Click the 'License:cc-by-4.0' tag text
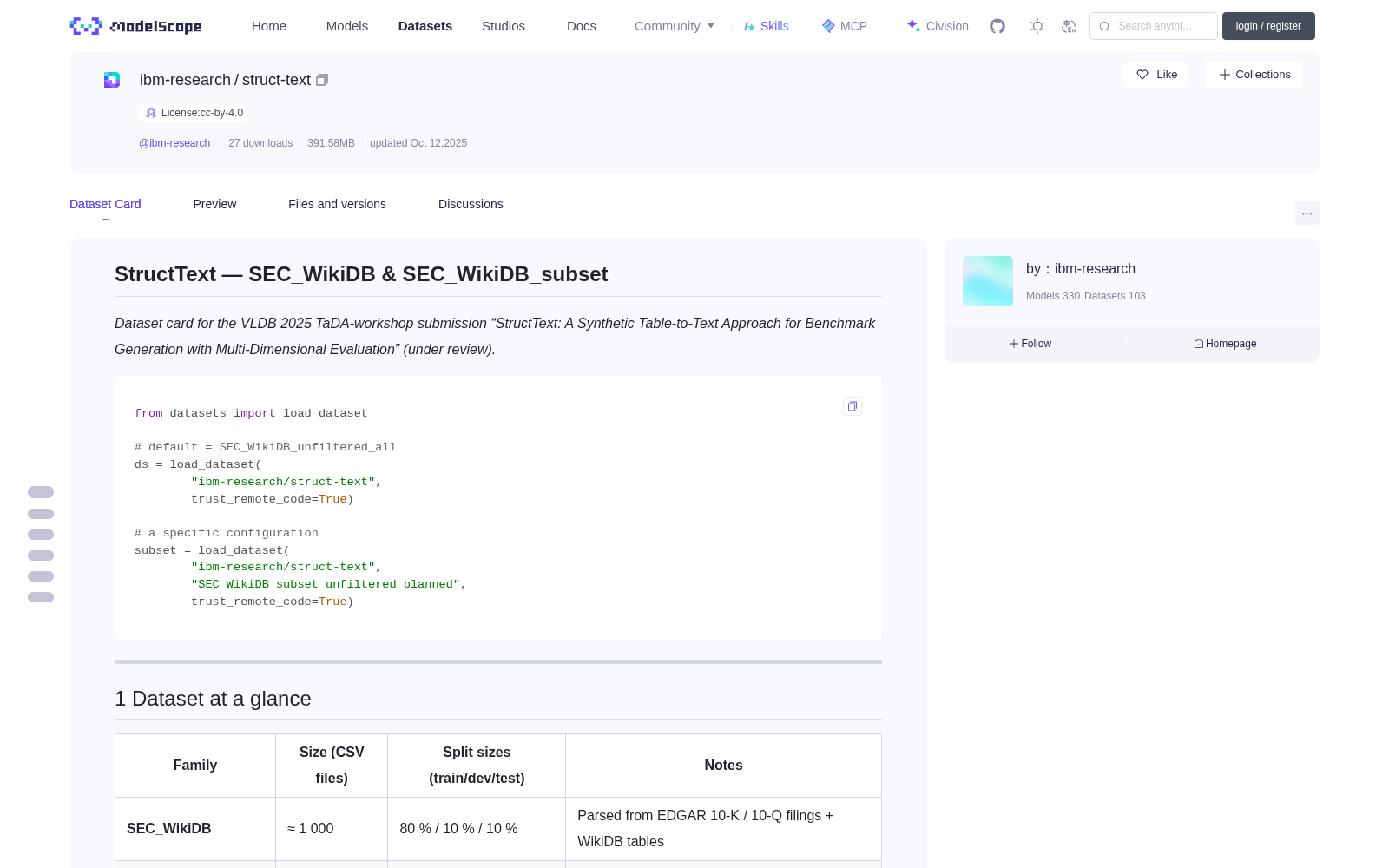This screenshot has width=1389, height=868. 202,113
